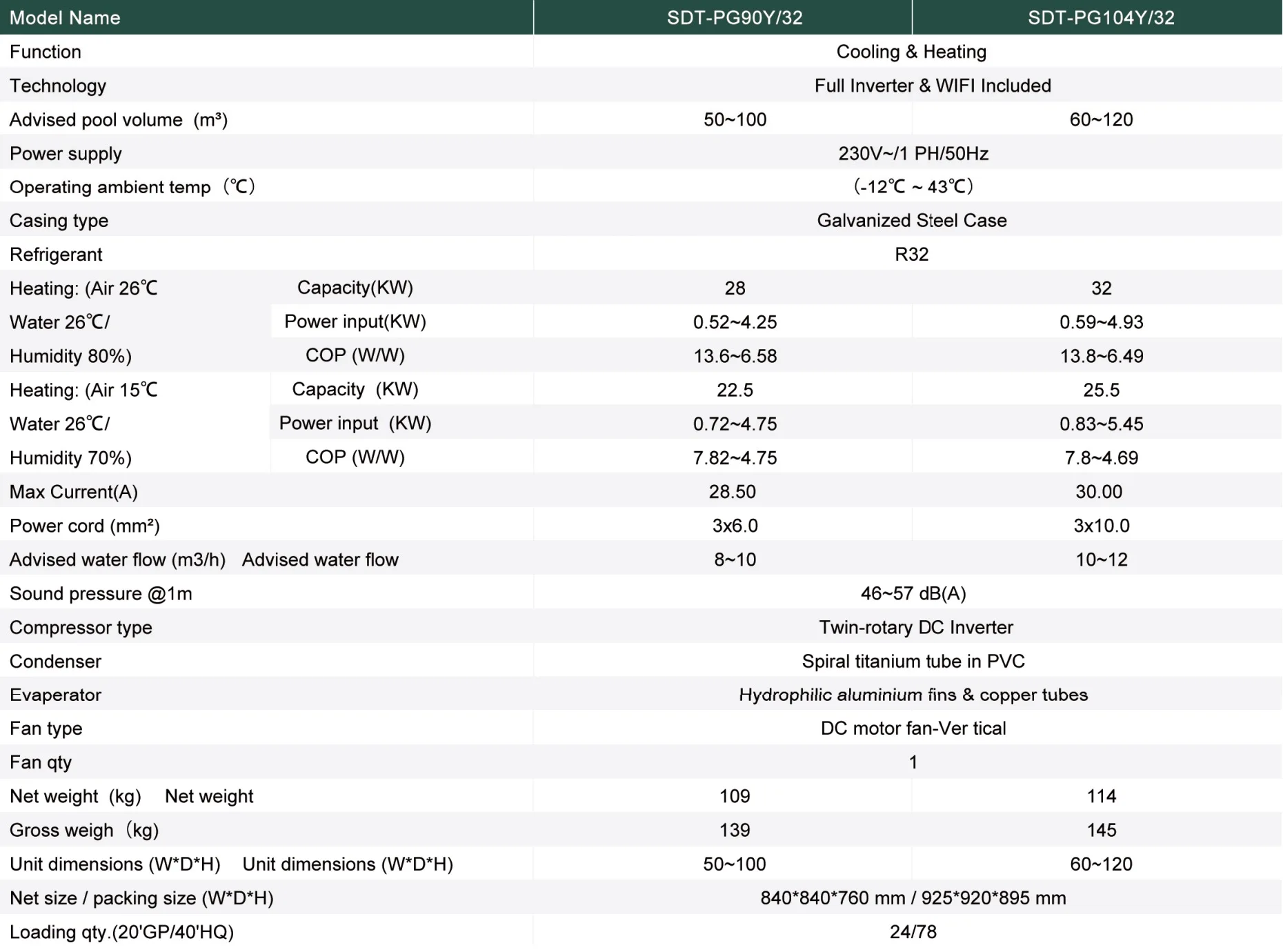Click capacity value 25.5
The image size is (1283, 952).
(1101, 390)
